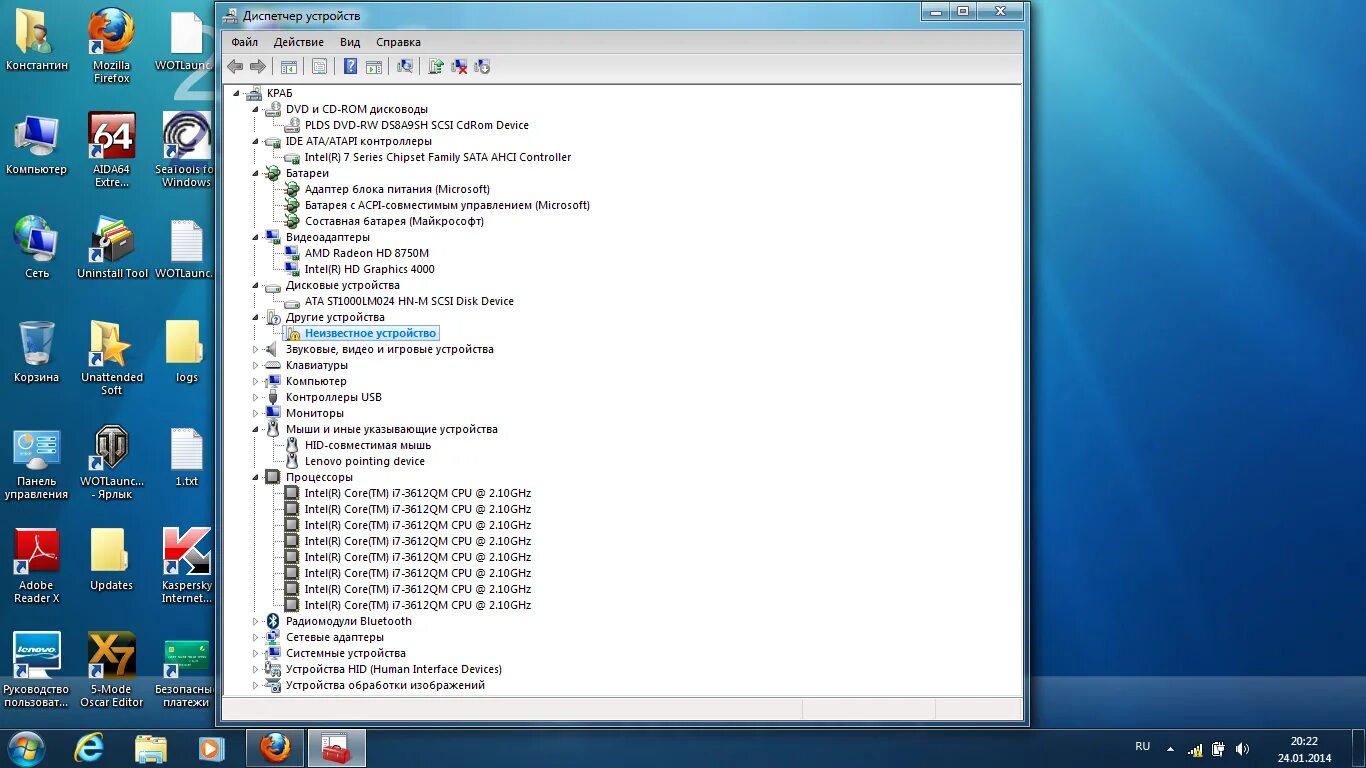Click the Uninstall device red-X toolbar icon

pyautogui.click(x=459, y=66)
